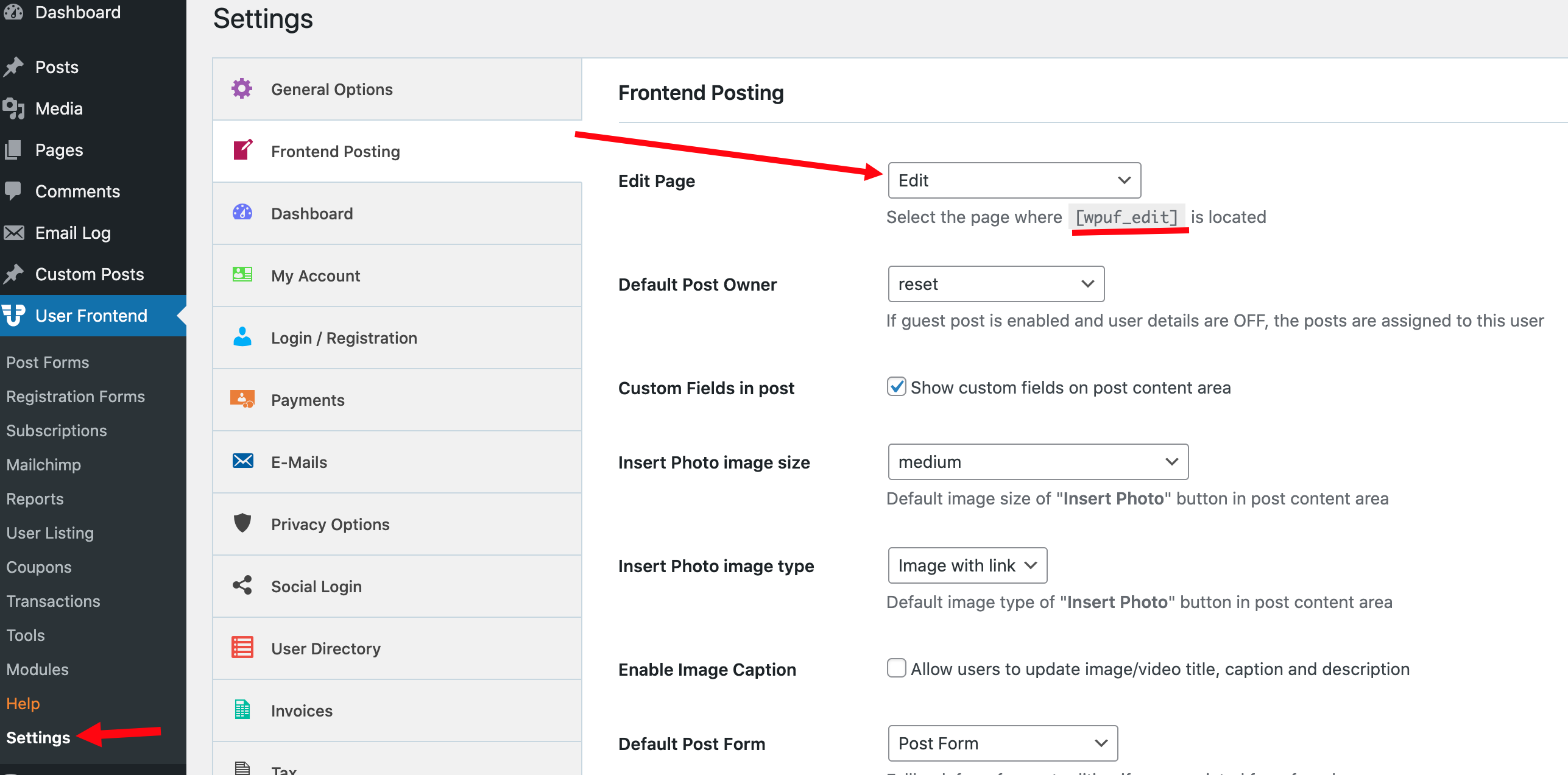Open the Subscriptions submenu link

pos(57,431)
